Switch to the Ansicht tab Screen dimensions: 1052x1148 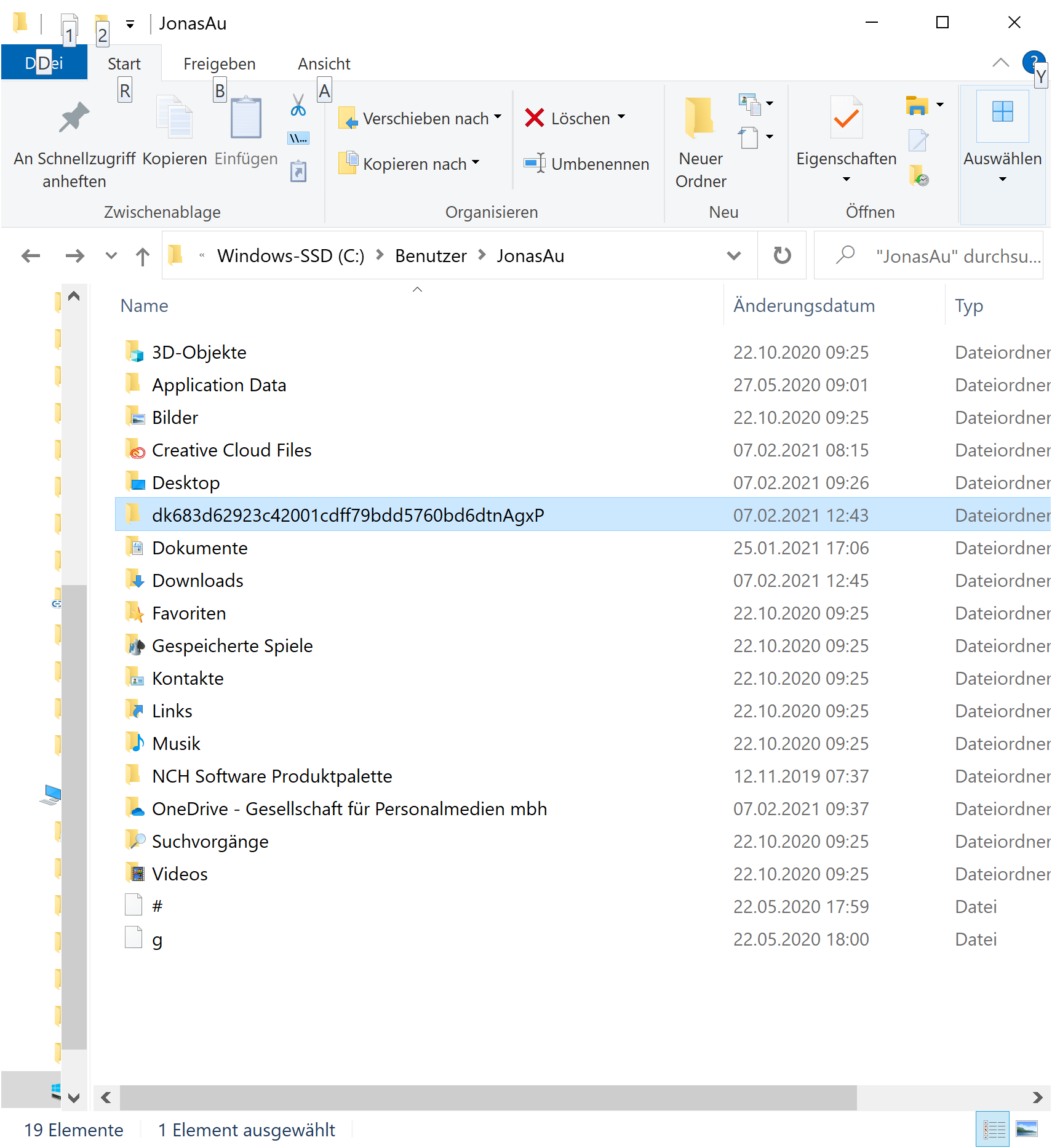pos(324,63)
